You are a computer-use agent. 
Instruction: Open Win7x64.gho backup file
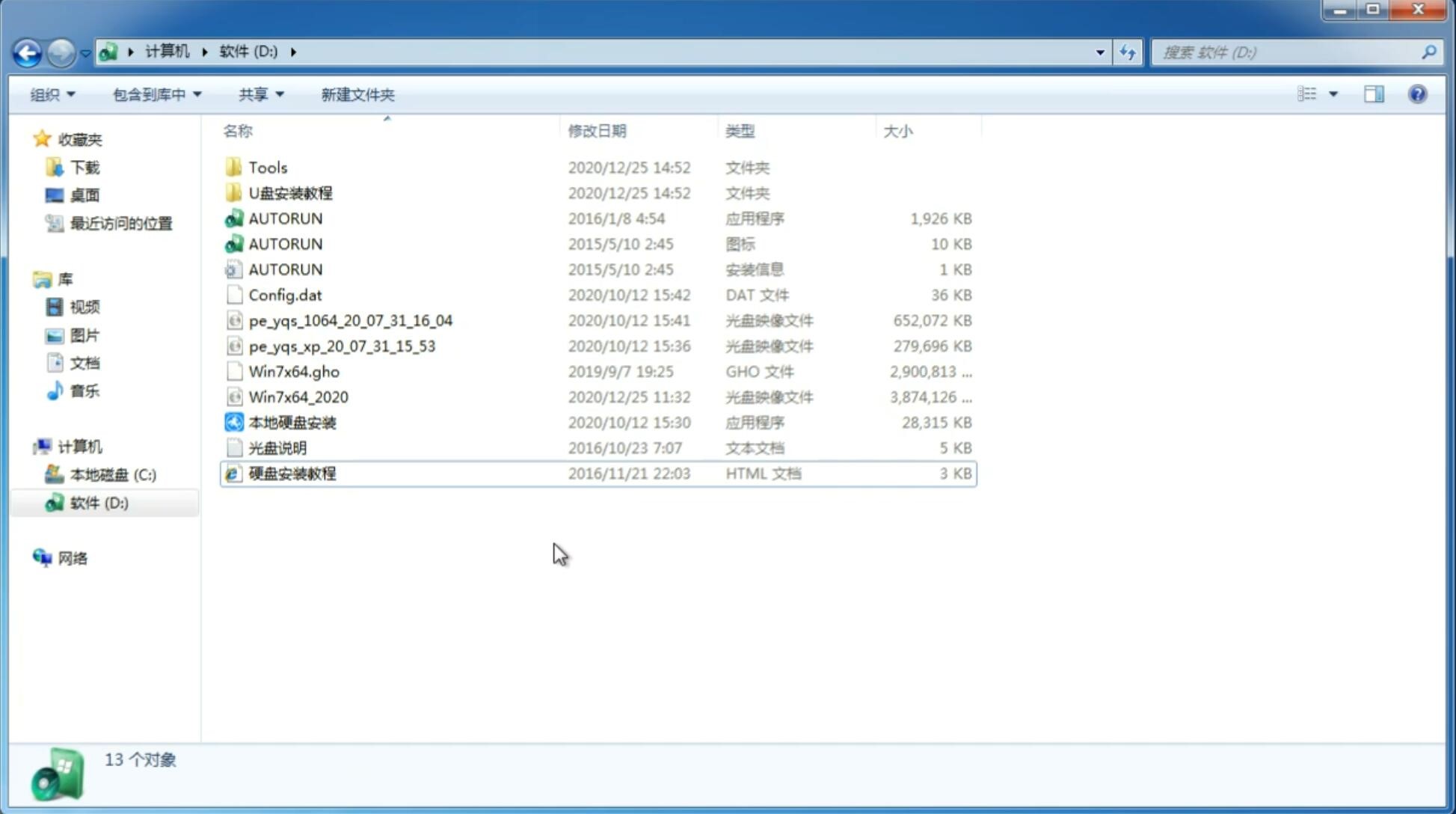295,371
